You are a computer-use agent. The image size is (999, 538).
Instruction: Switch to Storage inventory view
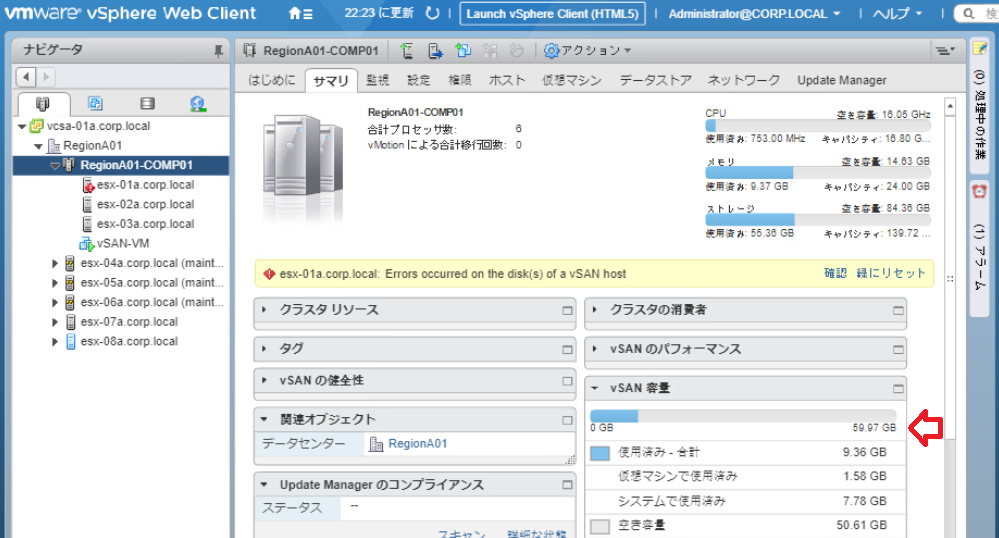tap(147, 103)
